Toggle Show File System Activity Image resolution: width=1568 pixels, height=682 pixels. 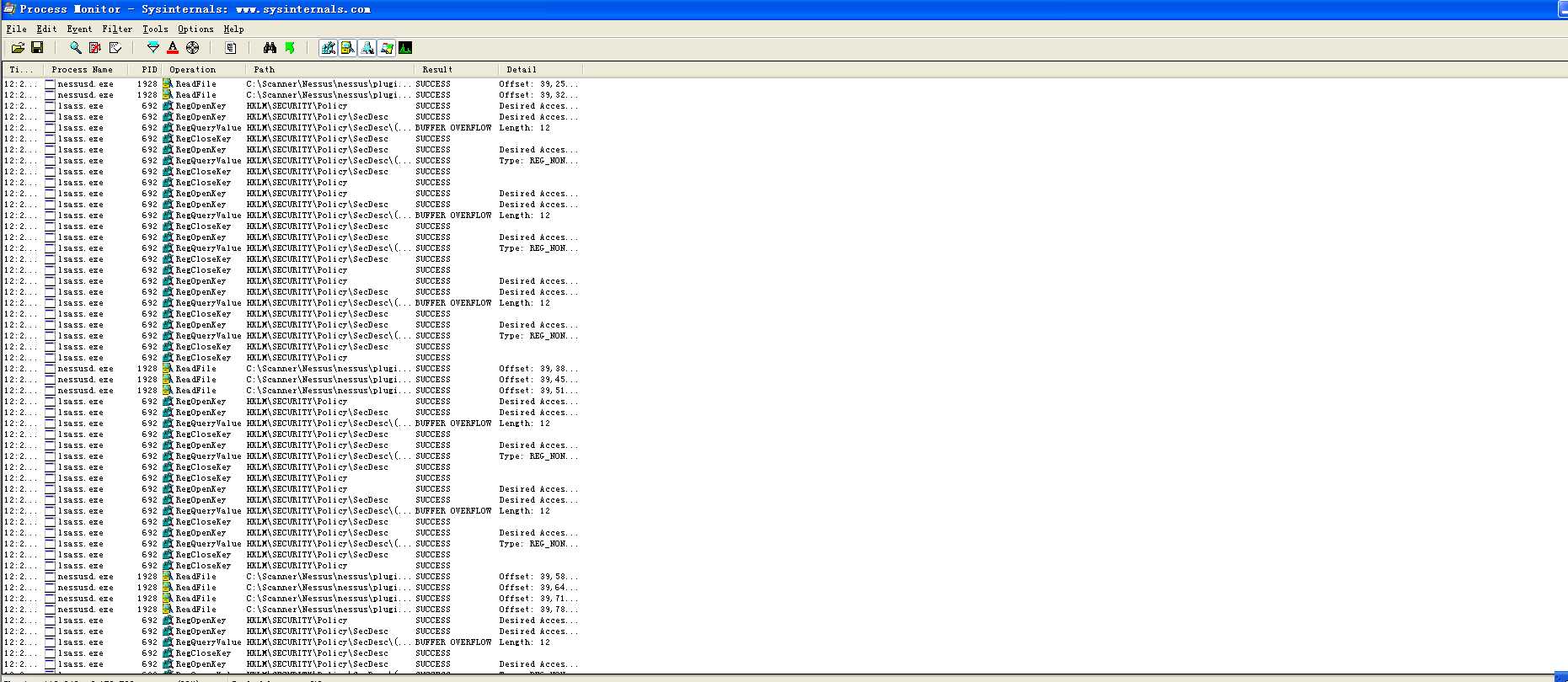point(348,48)
